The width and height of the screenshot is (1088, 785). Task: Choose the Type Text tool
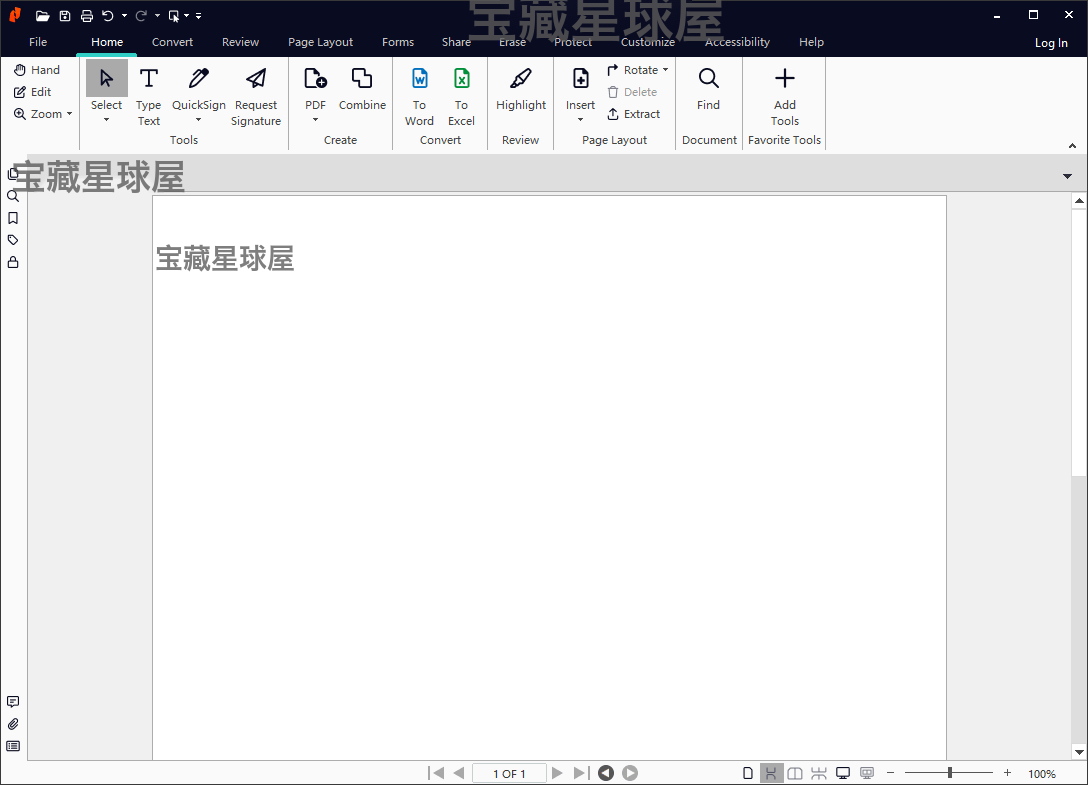click(x=148, y=96)
